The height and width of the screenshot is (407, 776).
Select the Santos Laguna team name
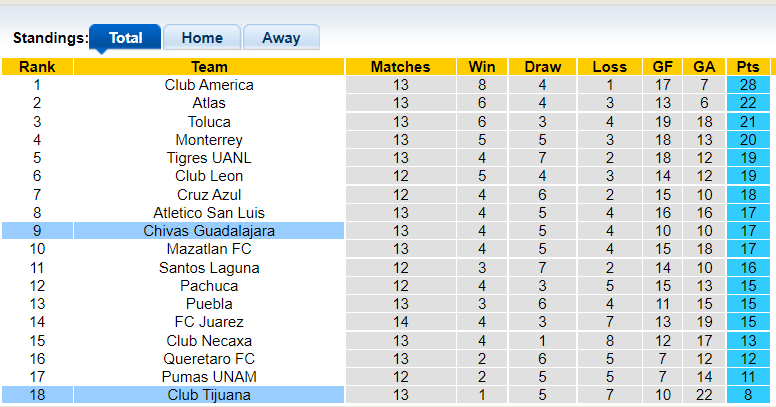209,268
